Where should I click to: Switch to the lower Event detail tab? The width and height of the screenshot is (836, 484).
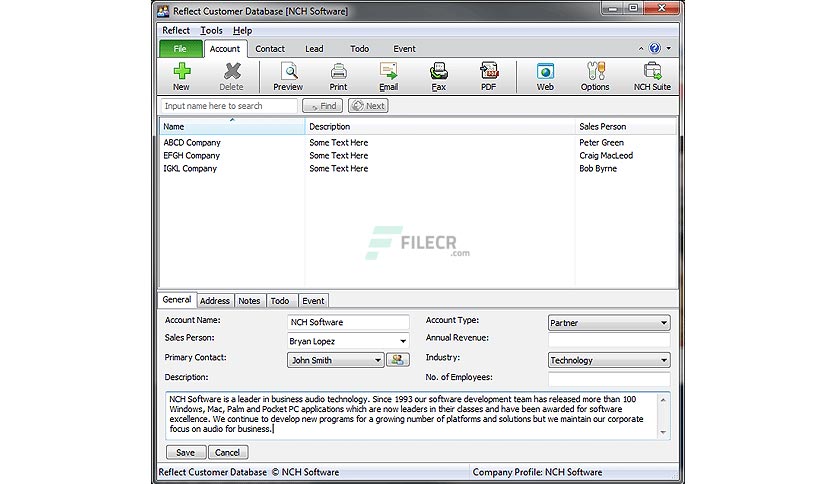(x=313, y=301)
